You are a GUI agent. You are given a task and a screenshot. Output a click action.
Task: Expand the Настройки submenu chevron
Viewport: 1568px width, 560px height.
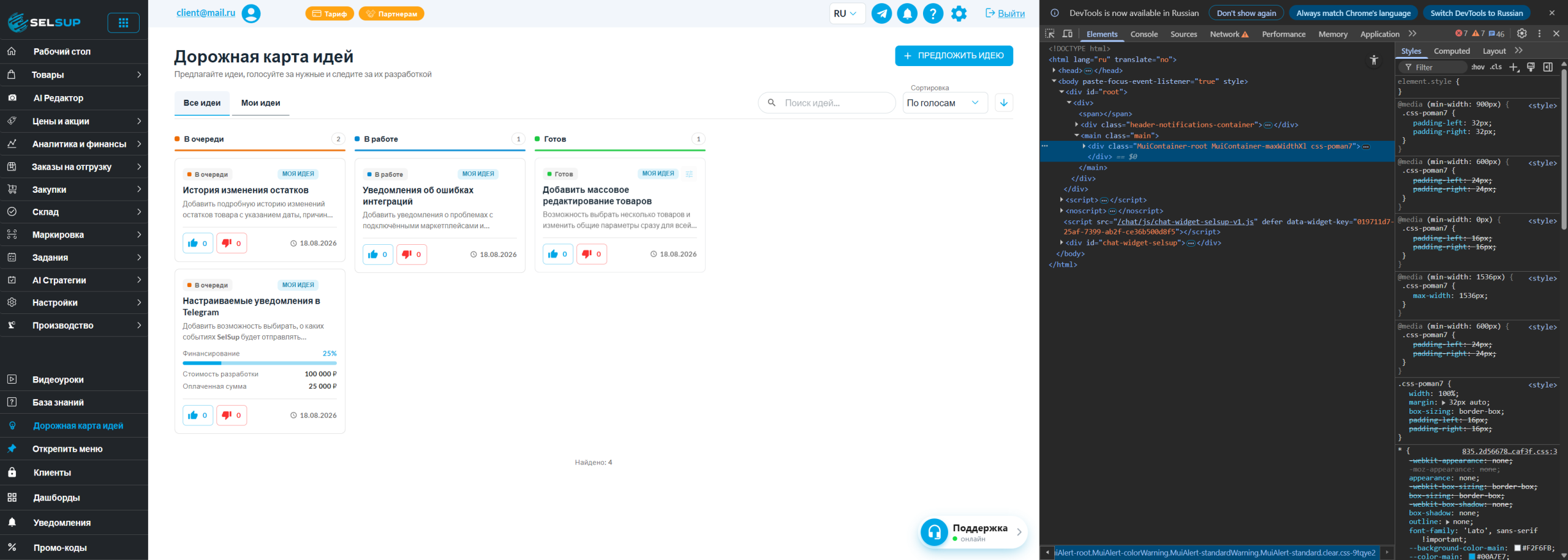pos(139,302)
